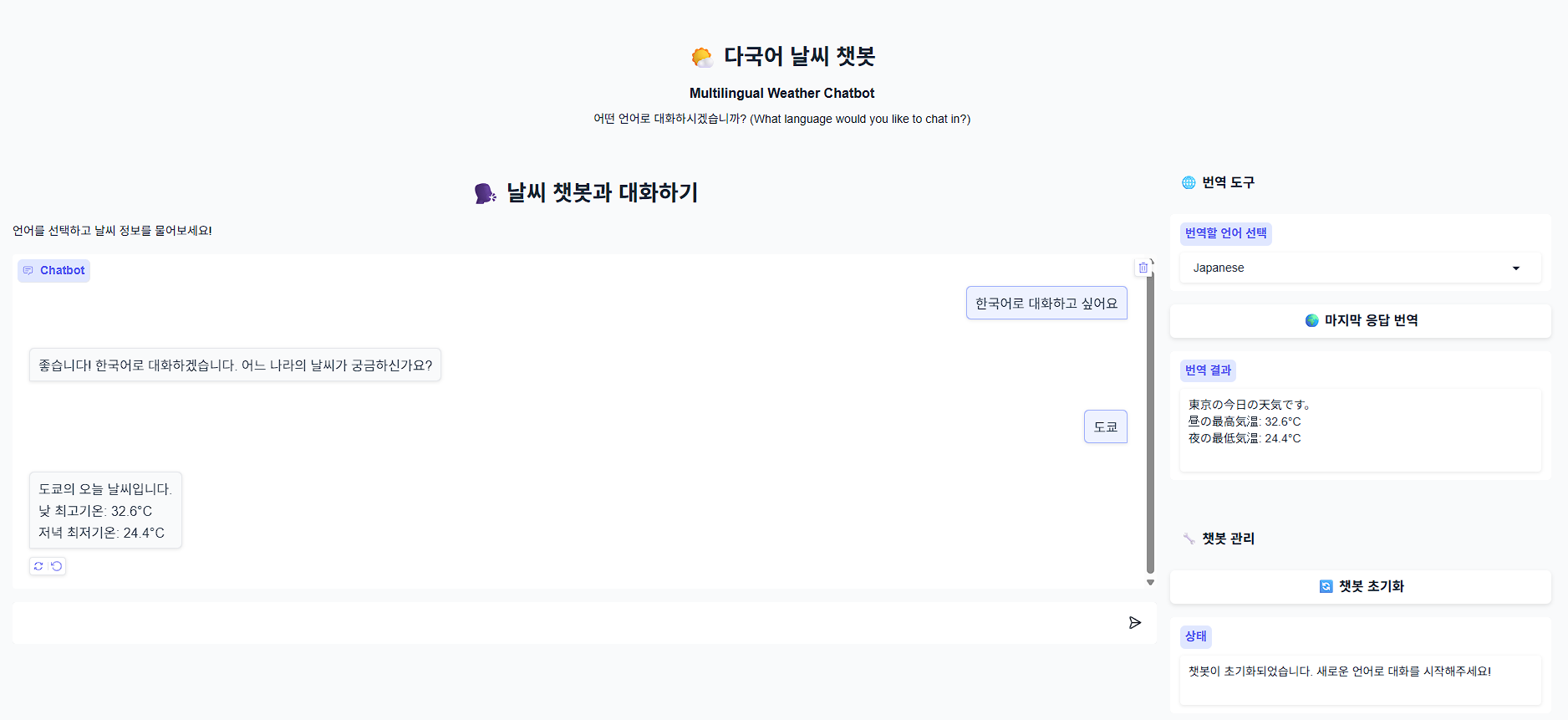Click the retry icon under the last response
This screenshot has width=1568, height=720.
pos(38,566)
